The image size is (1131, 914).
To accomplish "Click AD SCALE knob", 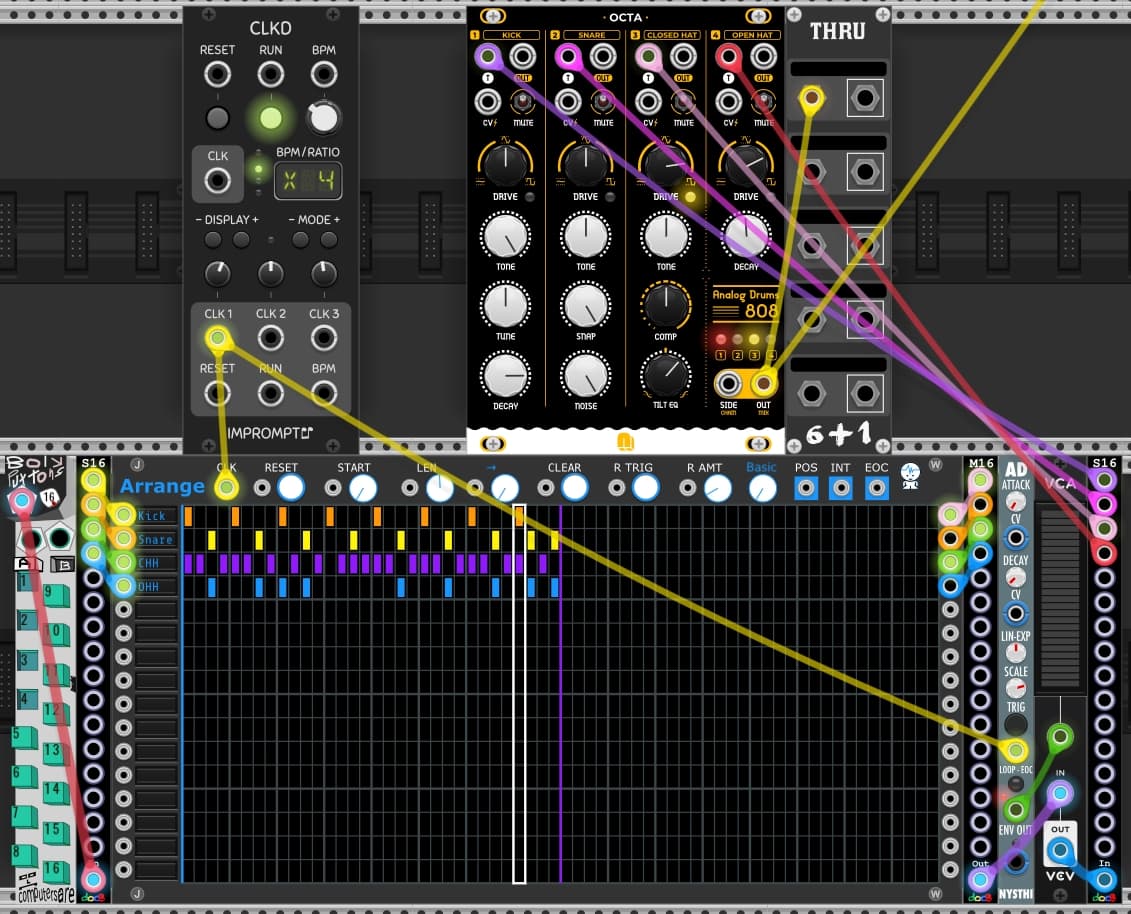I will [1016, 689].
